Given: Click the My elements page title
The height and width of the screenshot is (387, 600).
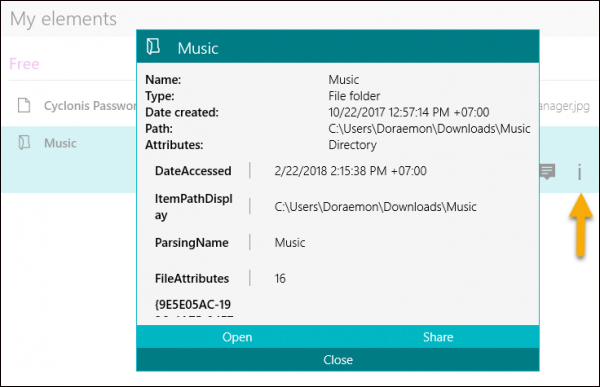Looking at the screenshot, I should tap(63, 19).
